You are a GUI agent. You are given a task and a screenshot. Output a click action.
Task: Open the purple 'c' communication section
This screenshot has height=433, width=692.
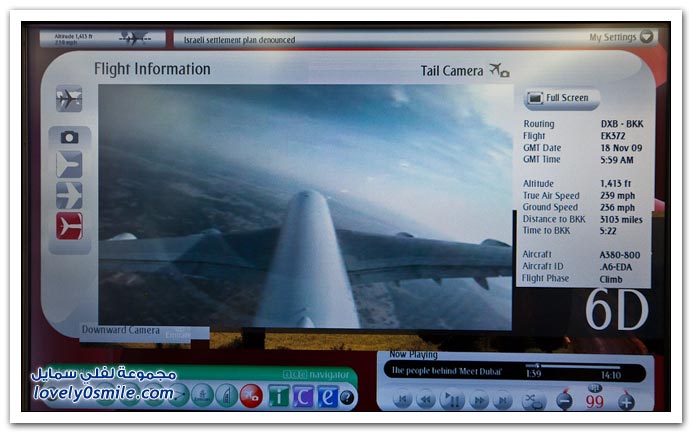(x=303, y=396)
